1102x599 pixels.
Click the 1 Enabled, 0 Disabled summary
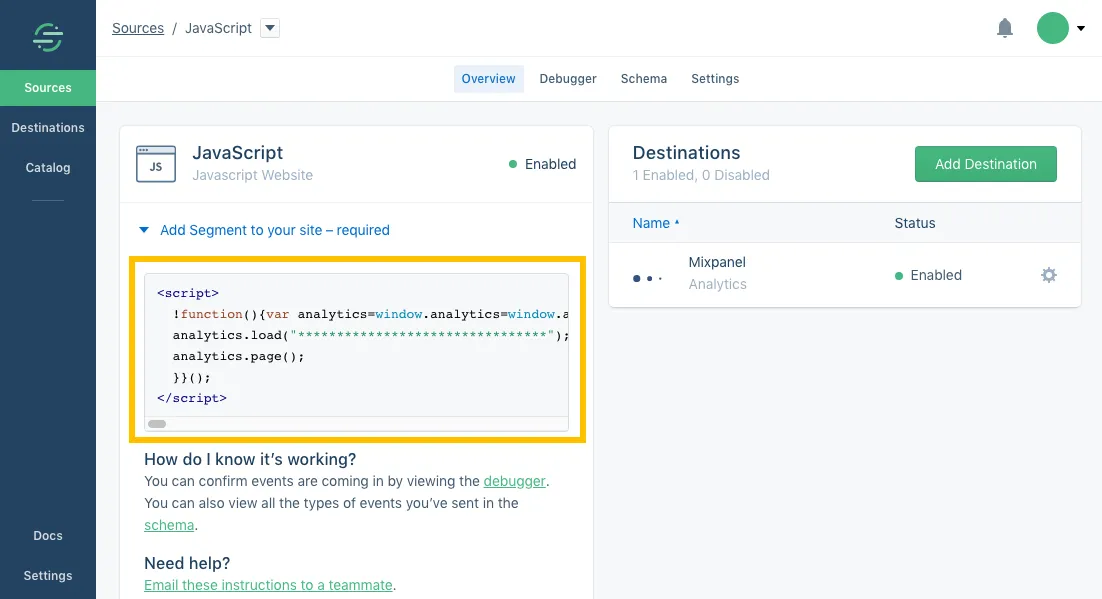click(x=701, y=175)
